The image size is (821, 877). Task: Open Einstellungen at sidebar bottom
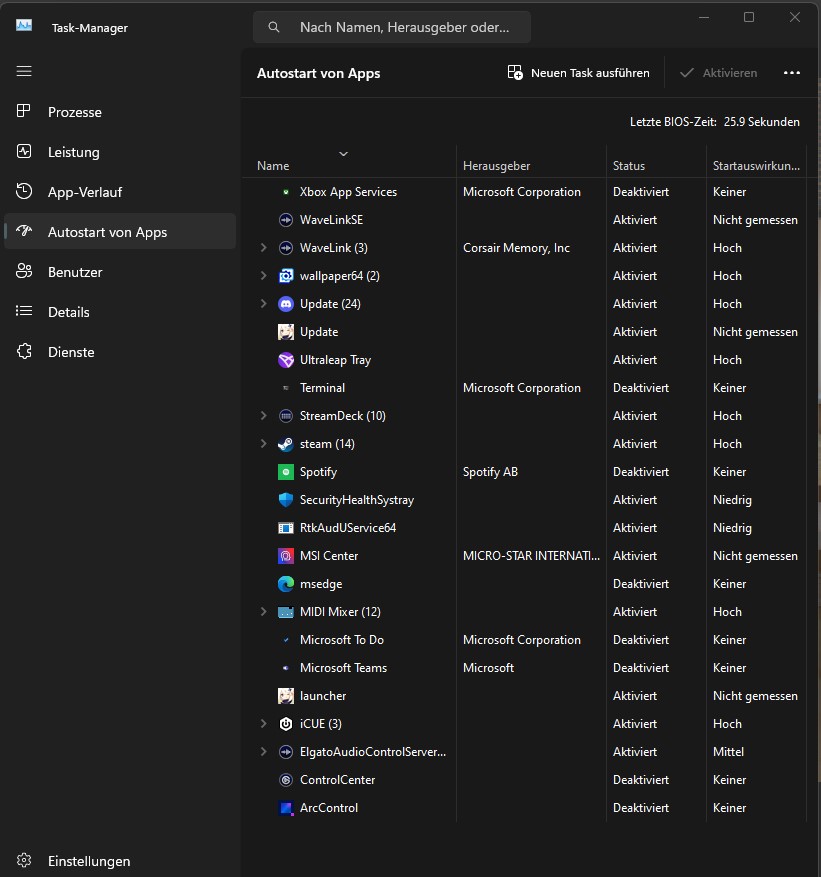pyautogui.click(x=120, y=861)
